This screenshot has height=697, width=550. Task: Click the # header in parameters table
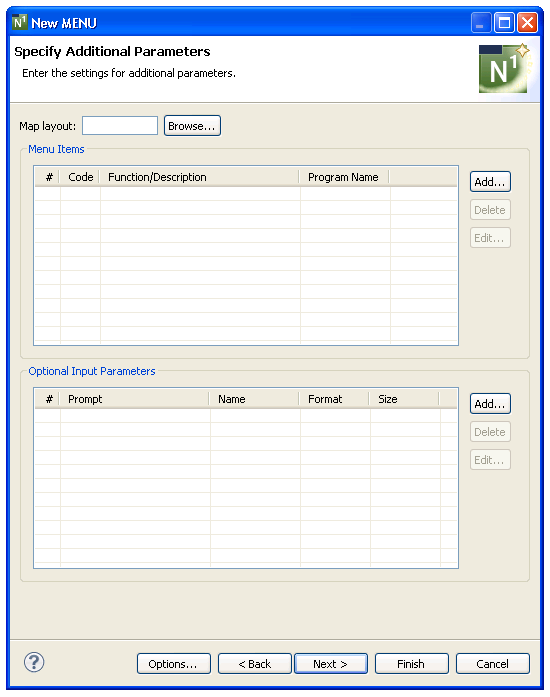[48, 399]
